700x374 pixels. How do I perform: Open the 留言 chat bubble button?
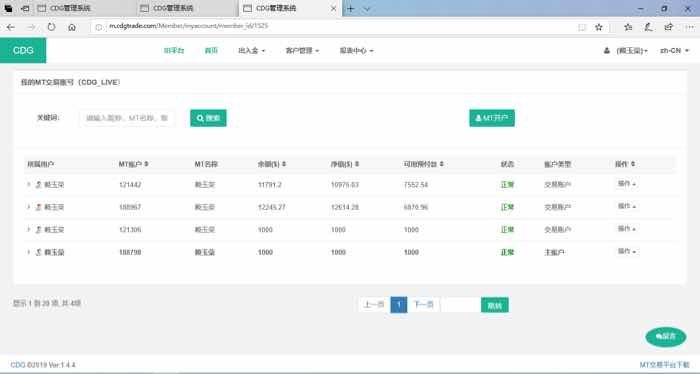tap(666, 337)
